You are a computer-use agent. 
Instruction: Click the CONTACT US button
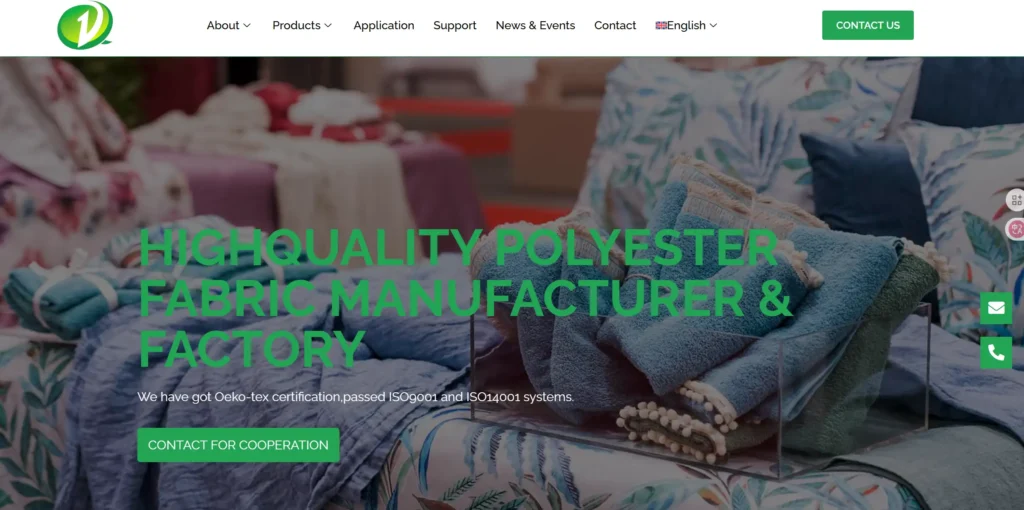[x=868, y=25]
